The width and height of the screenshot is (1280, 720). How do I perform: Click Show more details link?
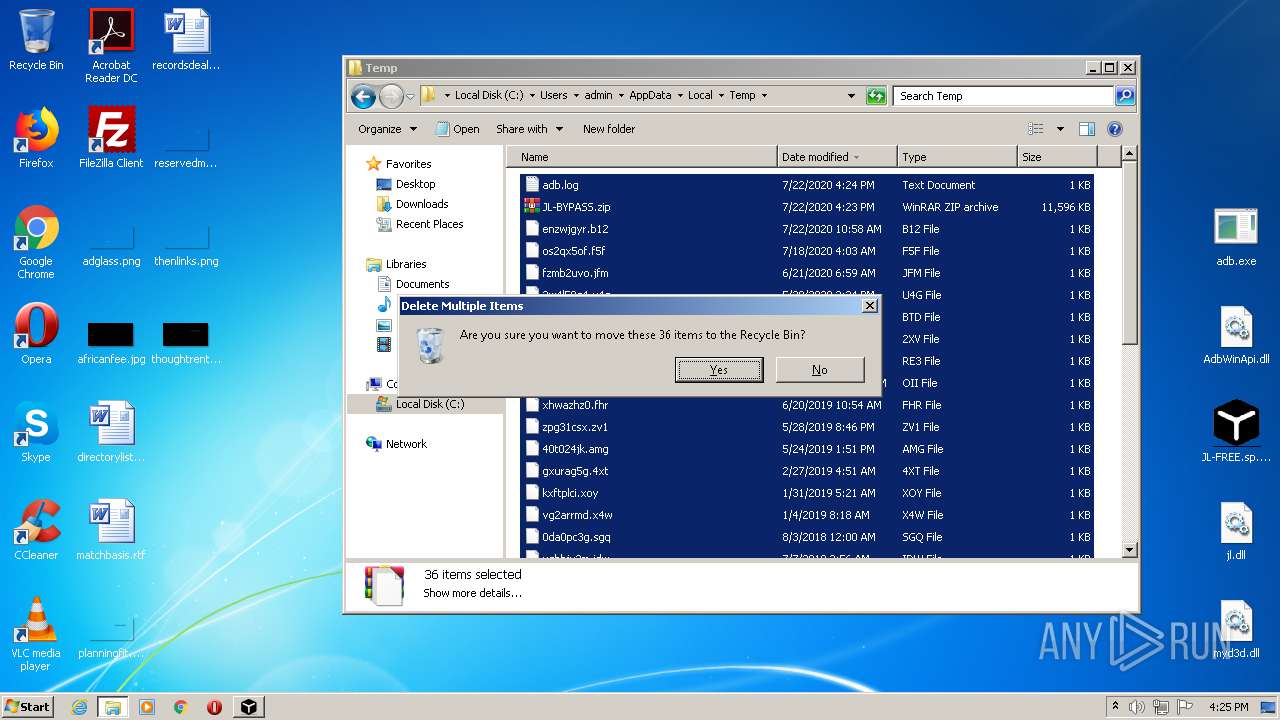[472, 593]
